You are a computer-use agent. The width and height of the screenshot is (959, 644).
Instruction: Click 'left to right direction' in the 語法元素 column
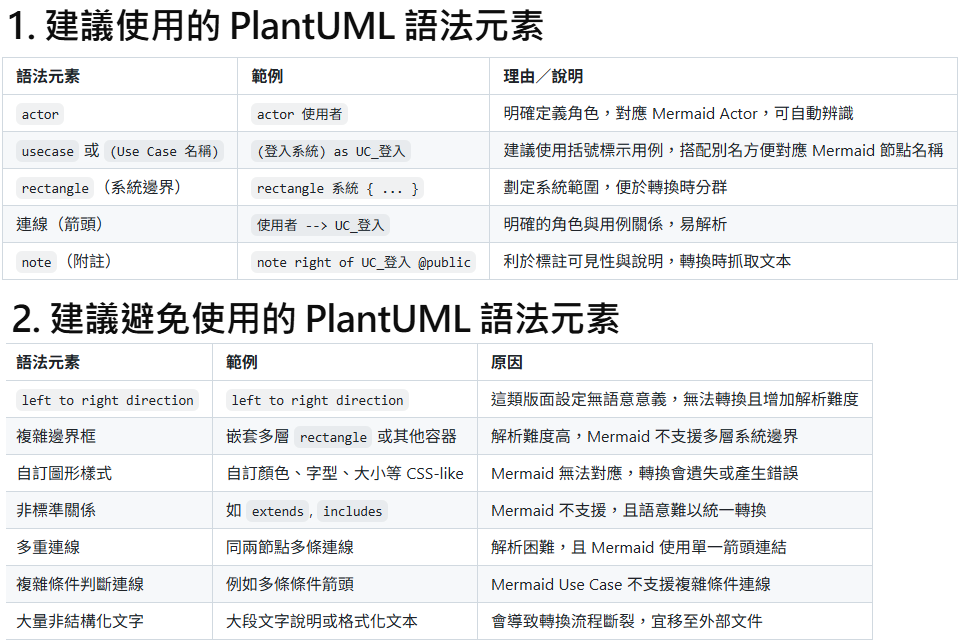(x=108, y=400)
